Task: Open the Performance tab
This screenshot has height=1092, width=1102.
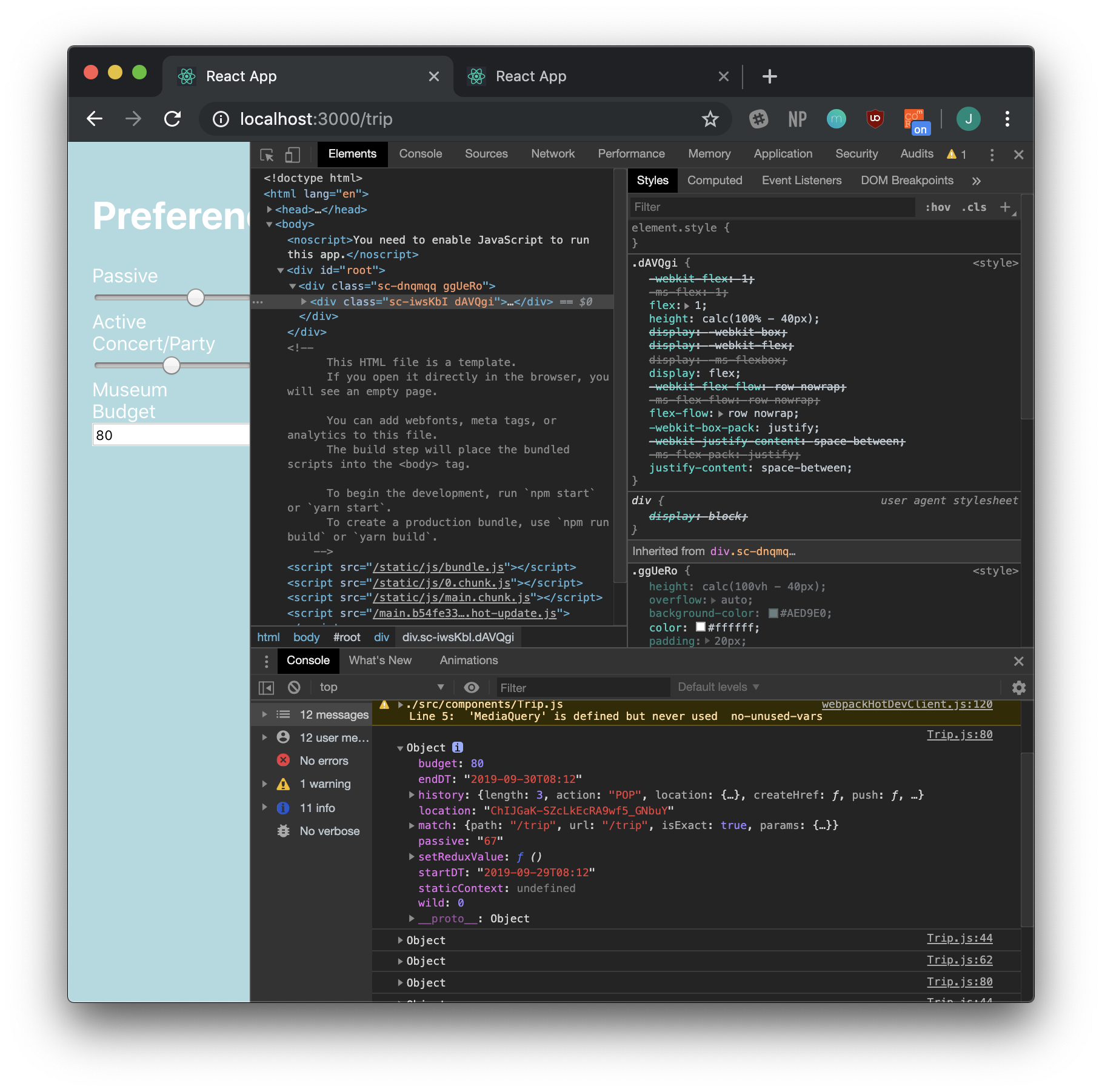Action: [x=631, y=154]
